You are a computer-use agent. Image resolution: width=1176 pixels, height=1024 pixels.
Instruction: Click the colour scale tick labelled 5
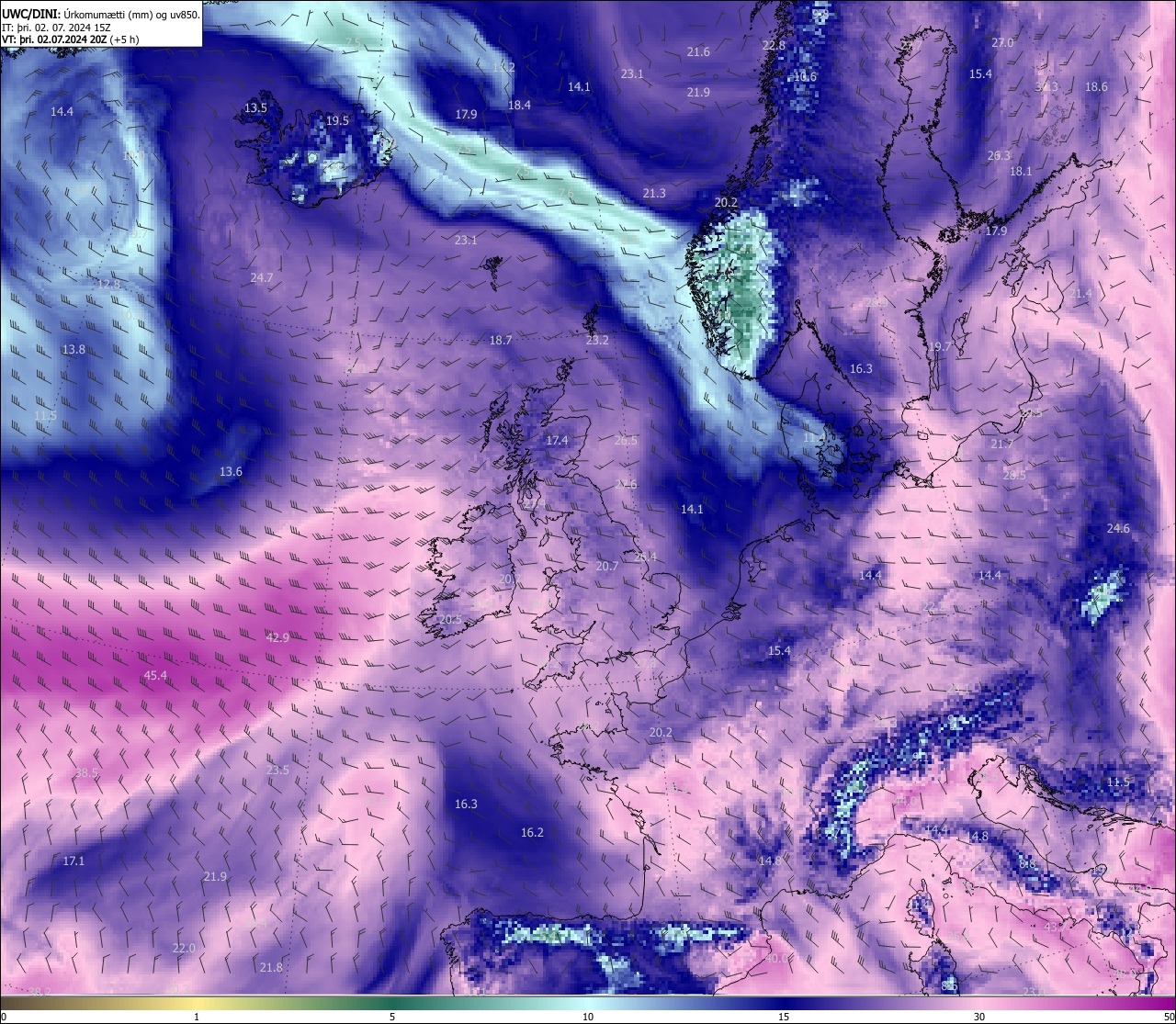tap(392, 1017)
